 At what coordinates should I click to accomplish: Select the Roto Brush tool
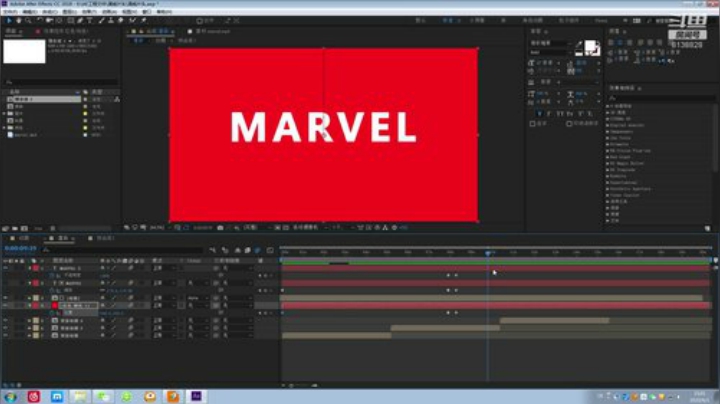[x=133, y=21]
